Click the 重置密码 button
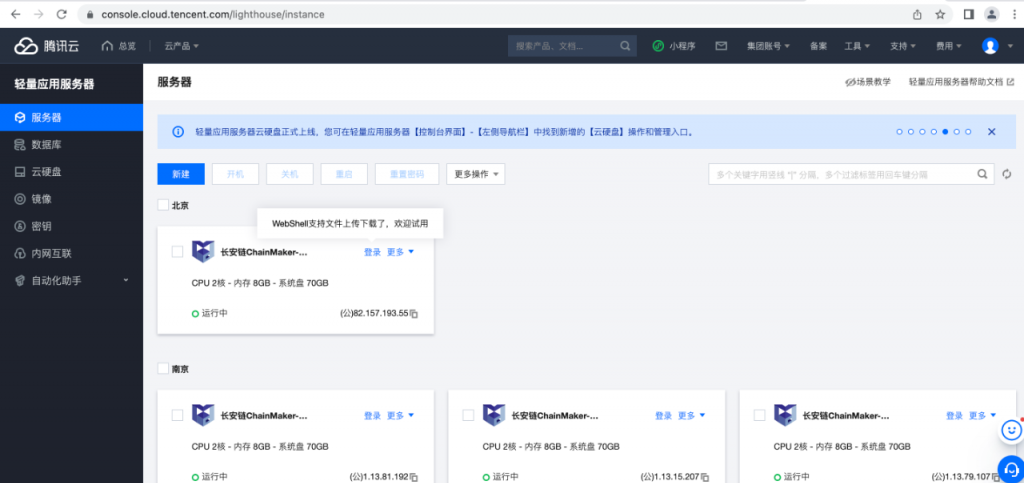This screenshot has height=483, width=1024. [x=407, y=174]
